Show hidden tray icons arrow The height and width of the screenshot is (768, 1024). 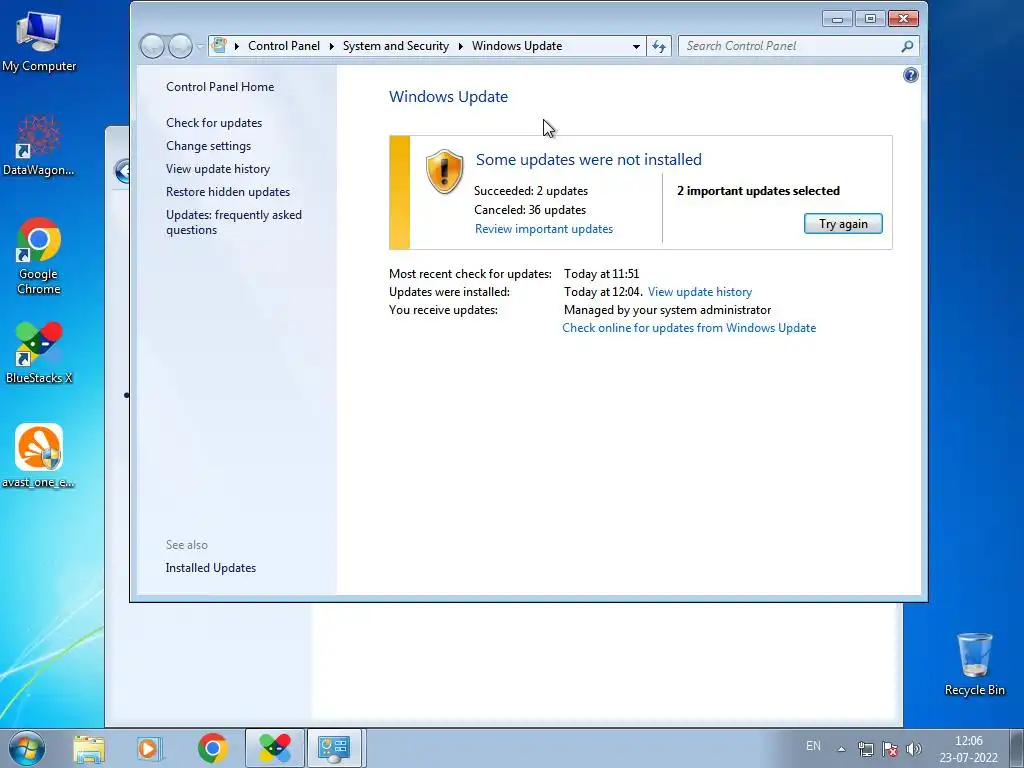tap(842, 749)
